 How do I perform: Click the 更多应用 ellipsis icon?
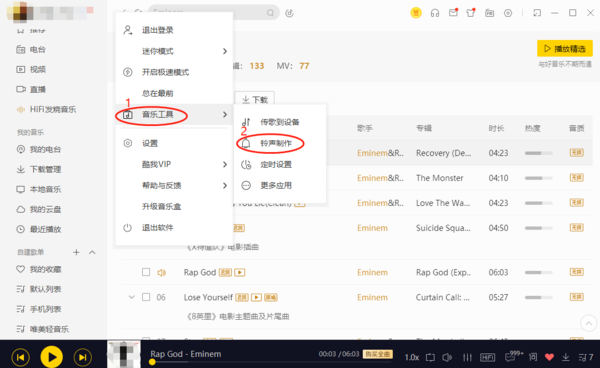[x=246, y=186]
